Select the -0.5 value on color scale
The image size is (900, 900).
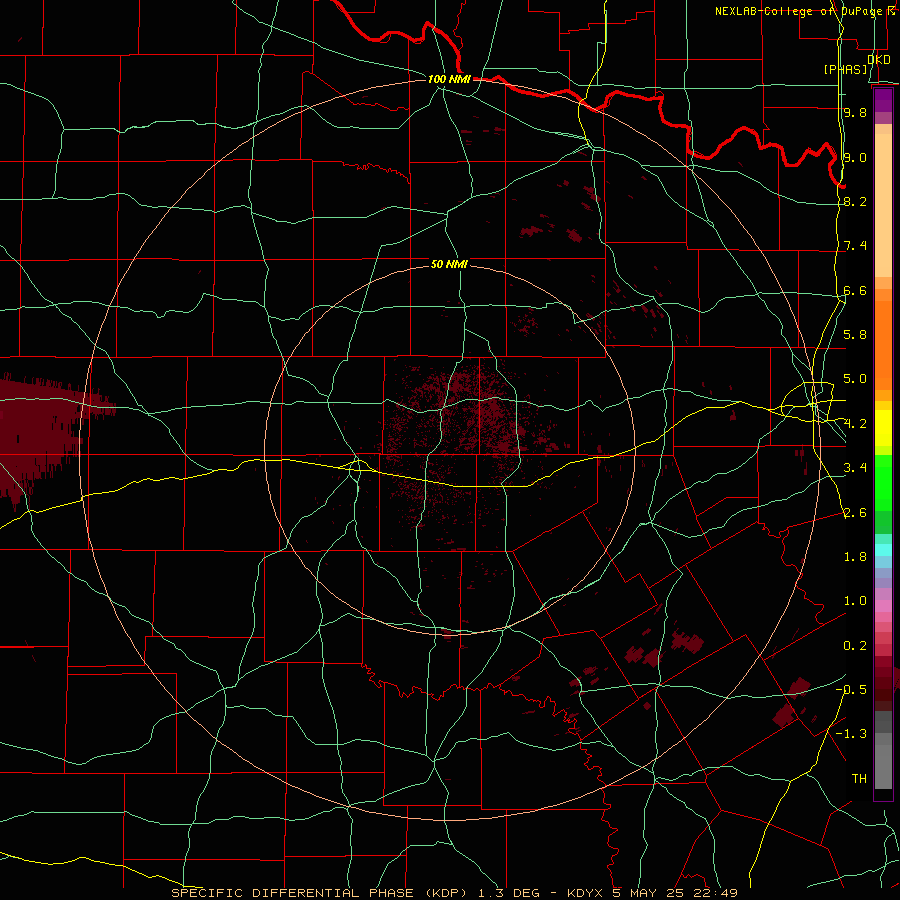(851, 690)
